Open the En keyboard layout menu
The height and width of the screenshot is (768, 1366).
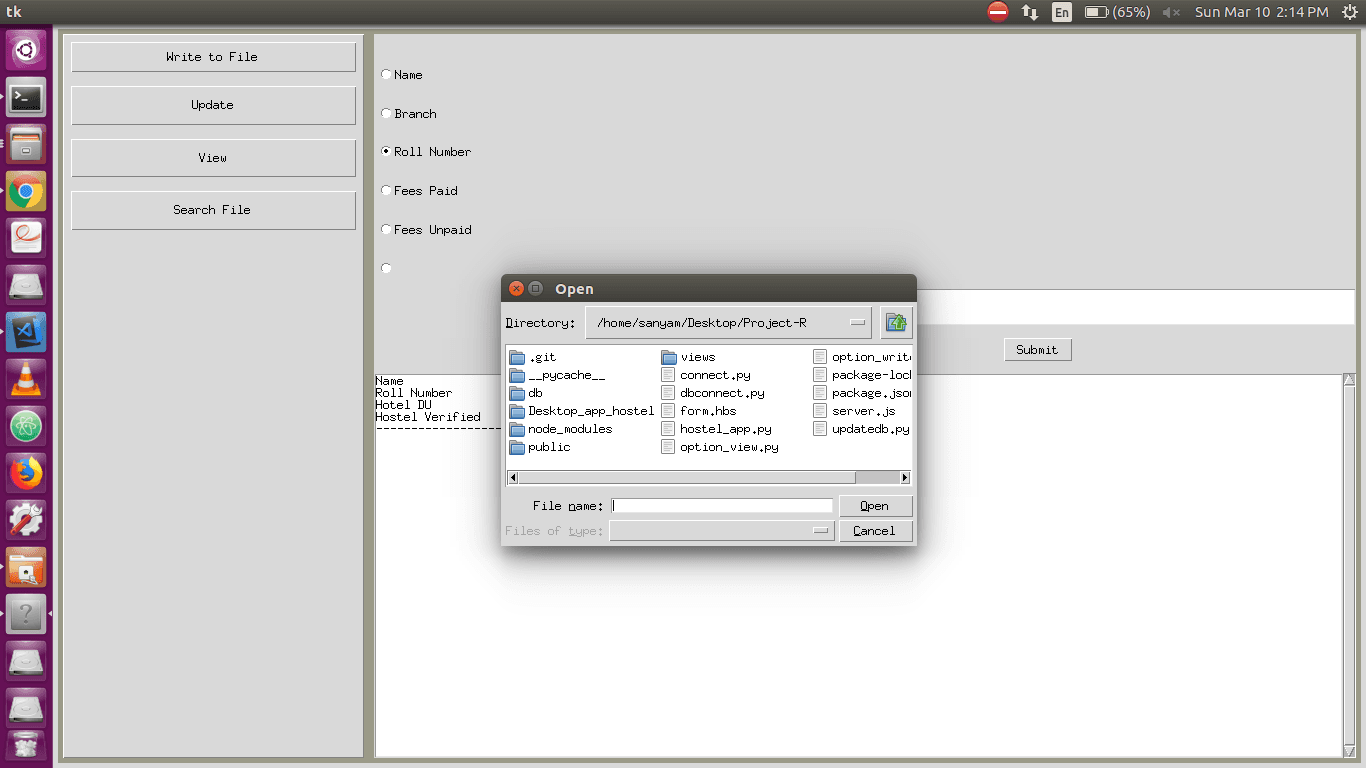coord(1062,12)
